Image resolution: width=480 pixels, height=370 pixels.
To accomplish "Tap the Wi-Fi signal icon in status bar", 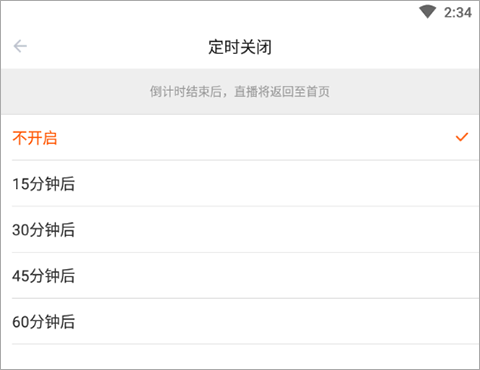I will coord(428,12).
